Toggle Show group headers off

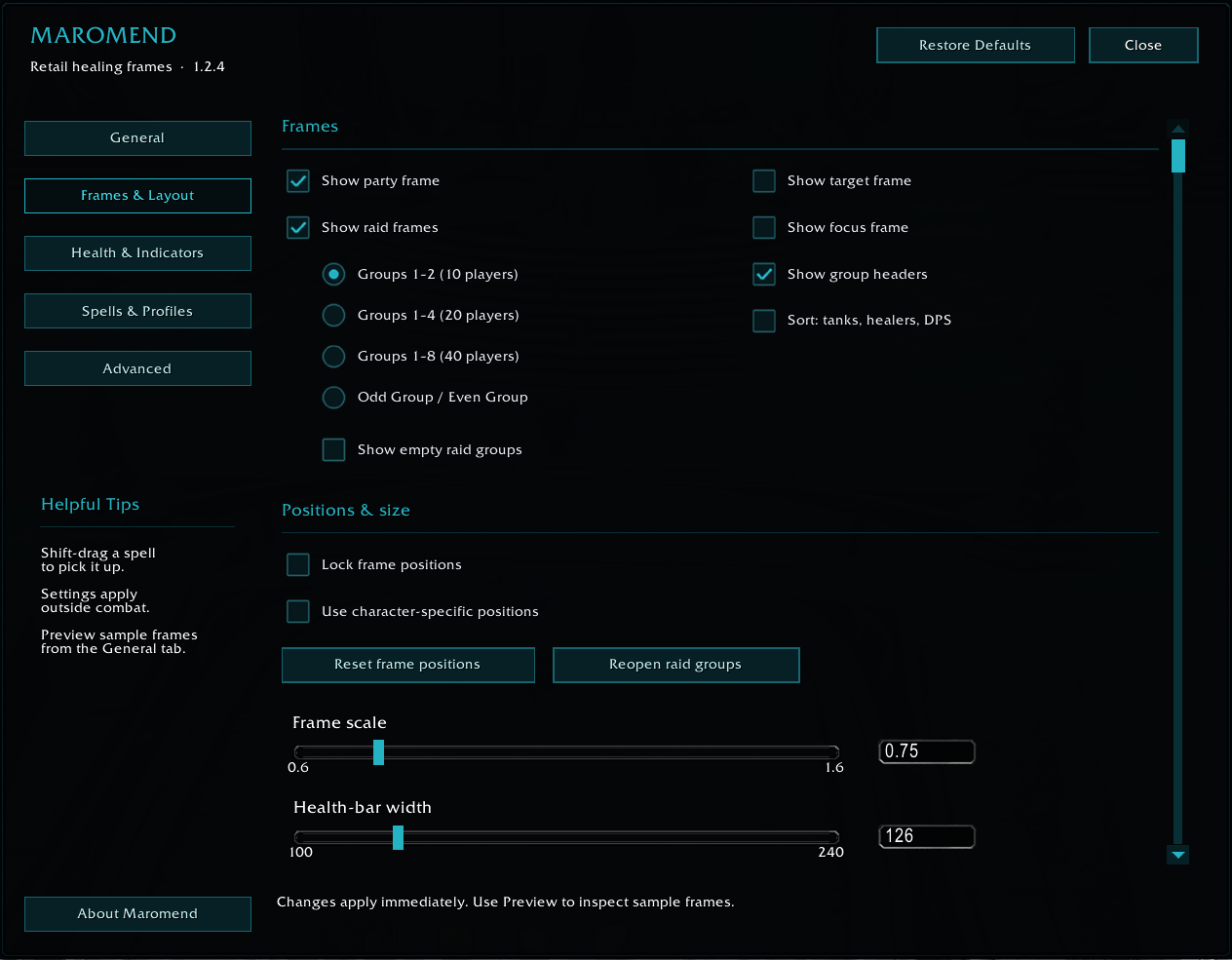pos(764,275)
